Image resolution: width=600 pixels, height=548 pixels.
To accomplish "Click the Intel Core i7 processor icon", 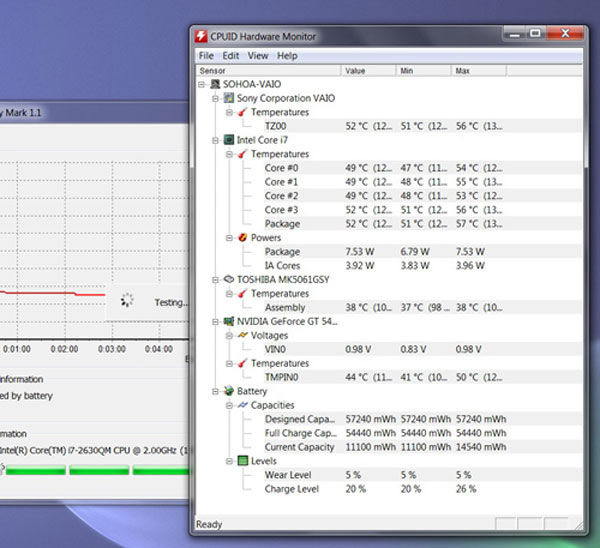I will [x=228, y=141].
